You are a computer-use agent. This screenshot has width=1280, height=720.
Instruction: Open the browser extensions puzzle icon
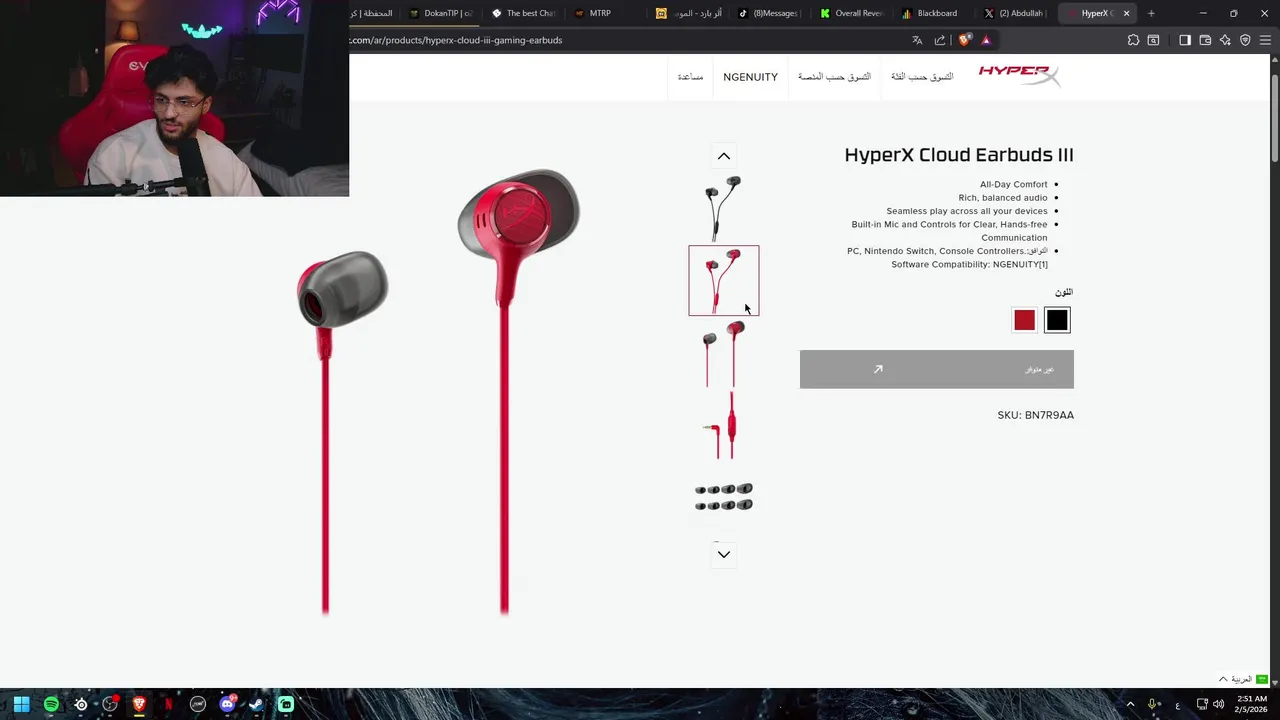pos(1133,40)
